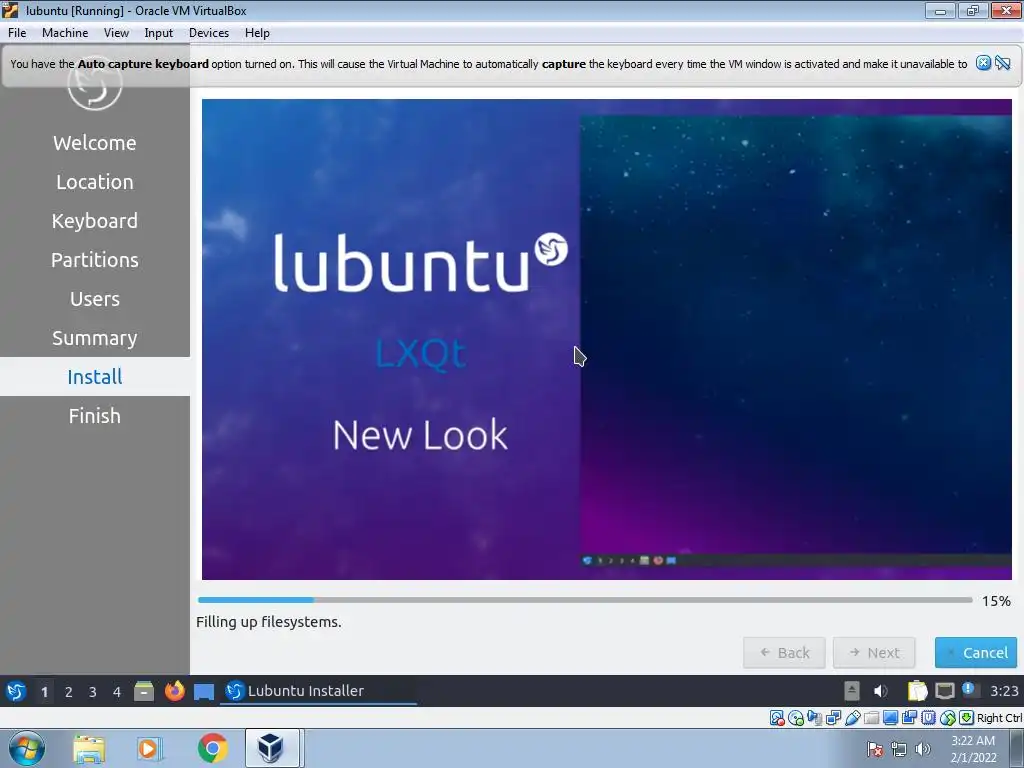1024x768 pixels.
Task: Open the clipboard manager in Lubuntu tray
Action: [x=917, y=690]
